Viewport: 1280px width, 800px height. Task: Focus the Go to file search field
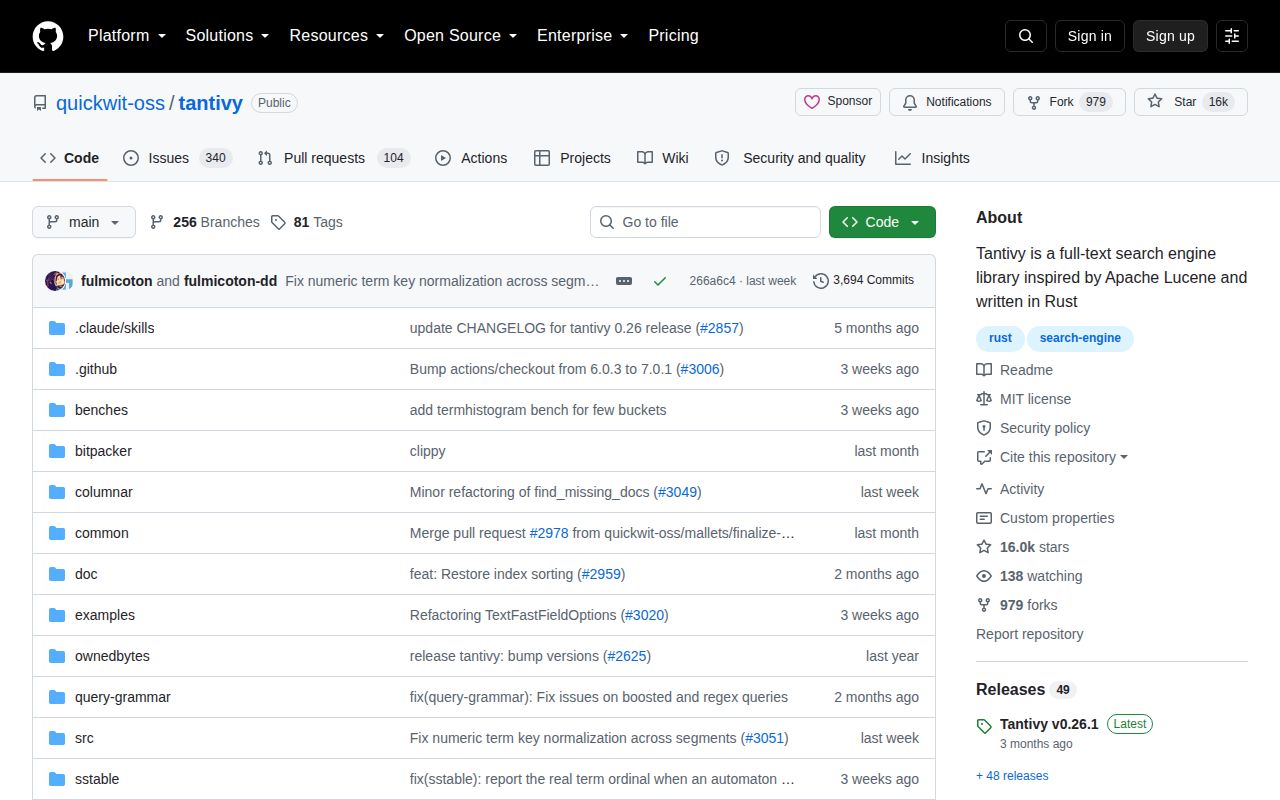[705, 222]
